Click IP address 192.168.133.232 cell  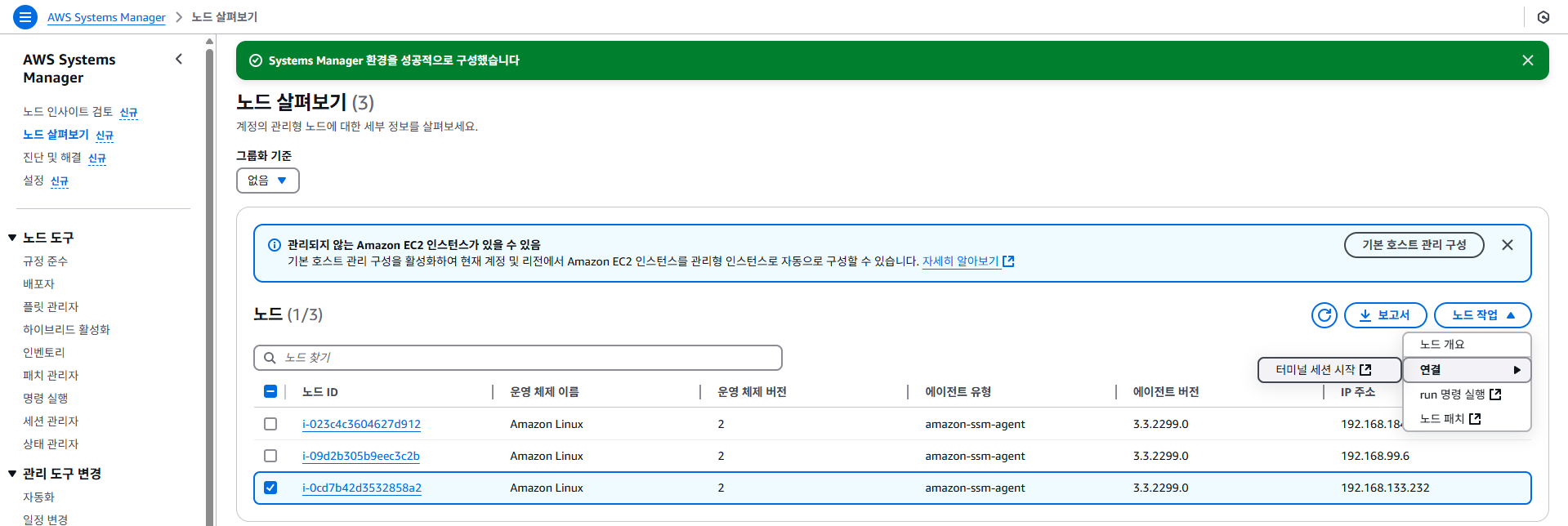[1385, 488]
